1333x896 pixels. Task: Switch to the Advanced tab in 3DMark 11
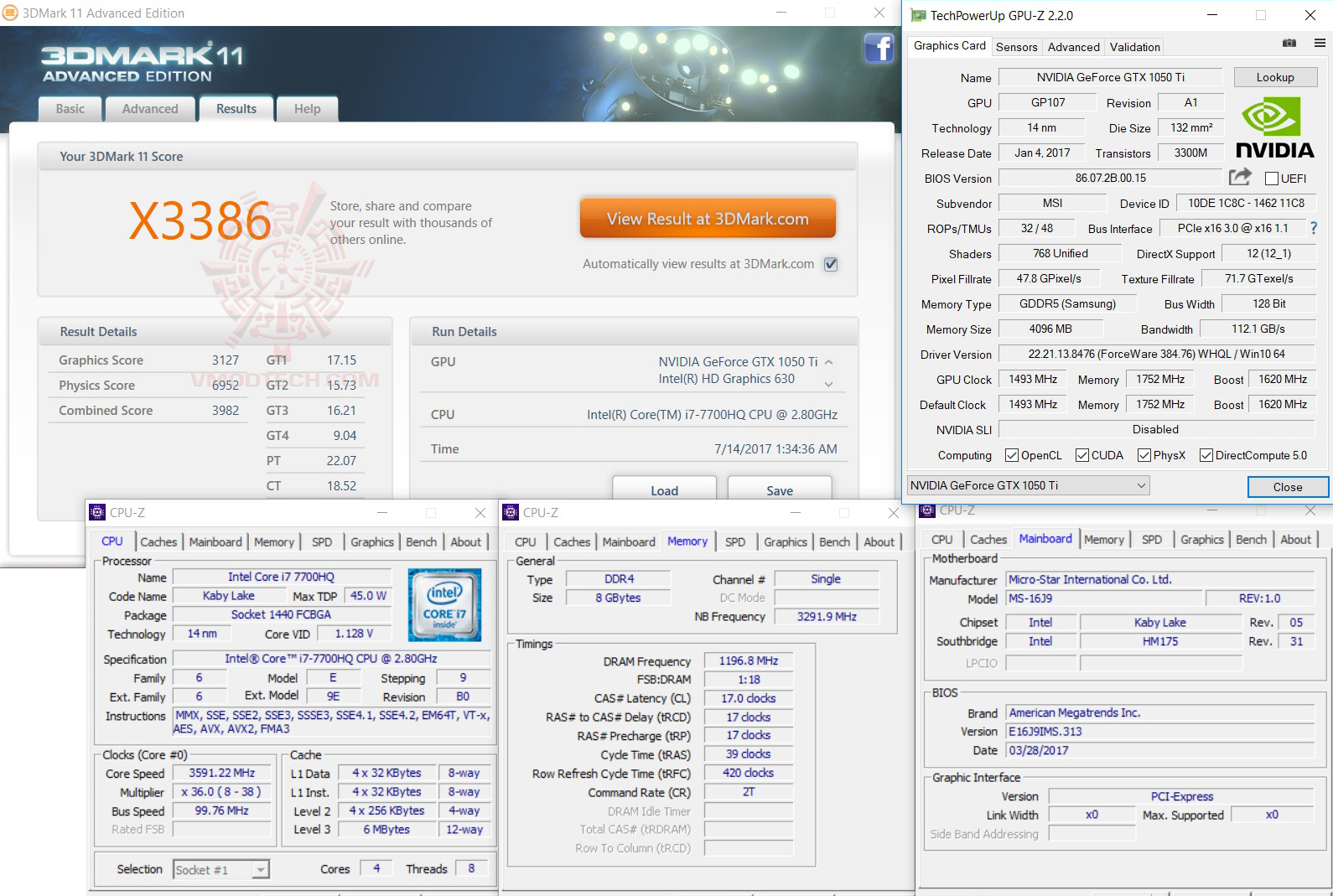(x=150, y=109)
